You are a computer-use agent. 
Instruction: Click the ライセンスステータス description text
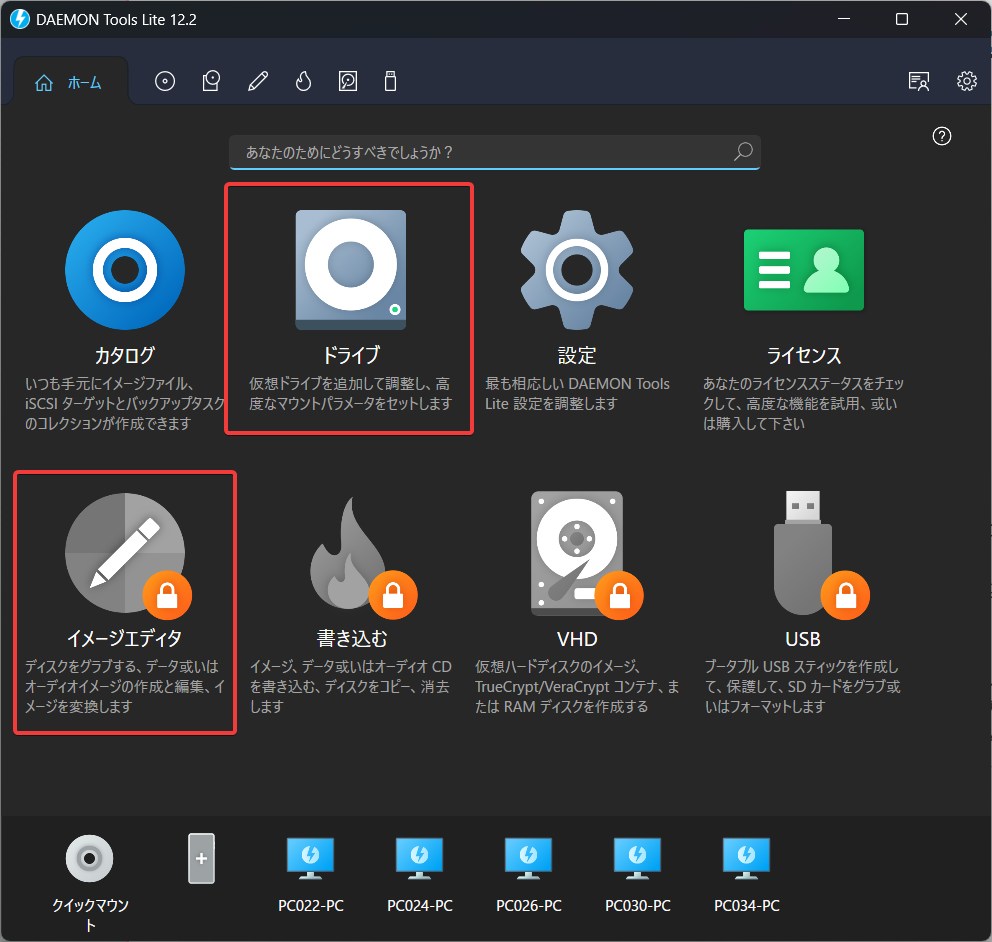(803, 404)
